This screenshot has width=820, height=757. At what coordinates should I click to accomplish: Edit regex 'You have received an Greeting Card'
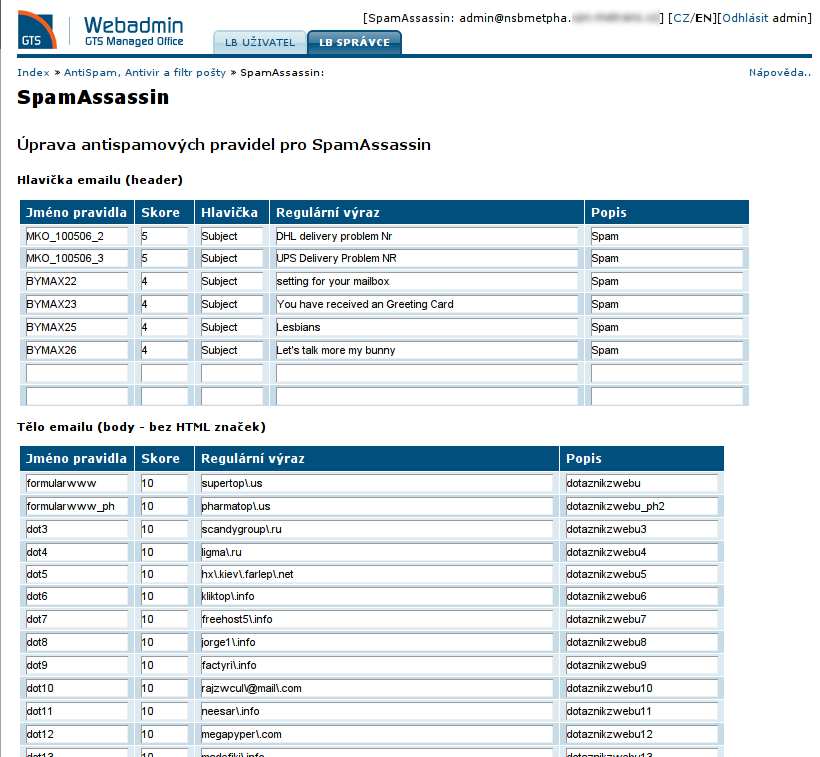coord(427,304)
